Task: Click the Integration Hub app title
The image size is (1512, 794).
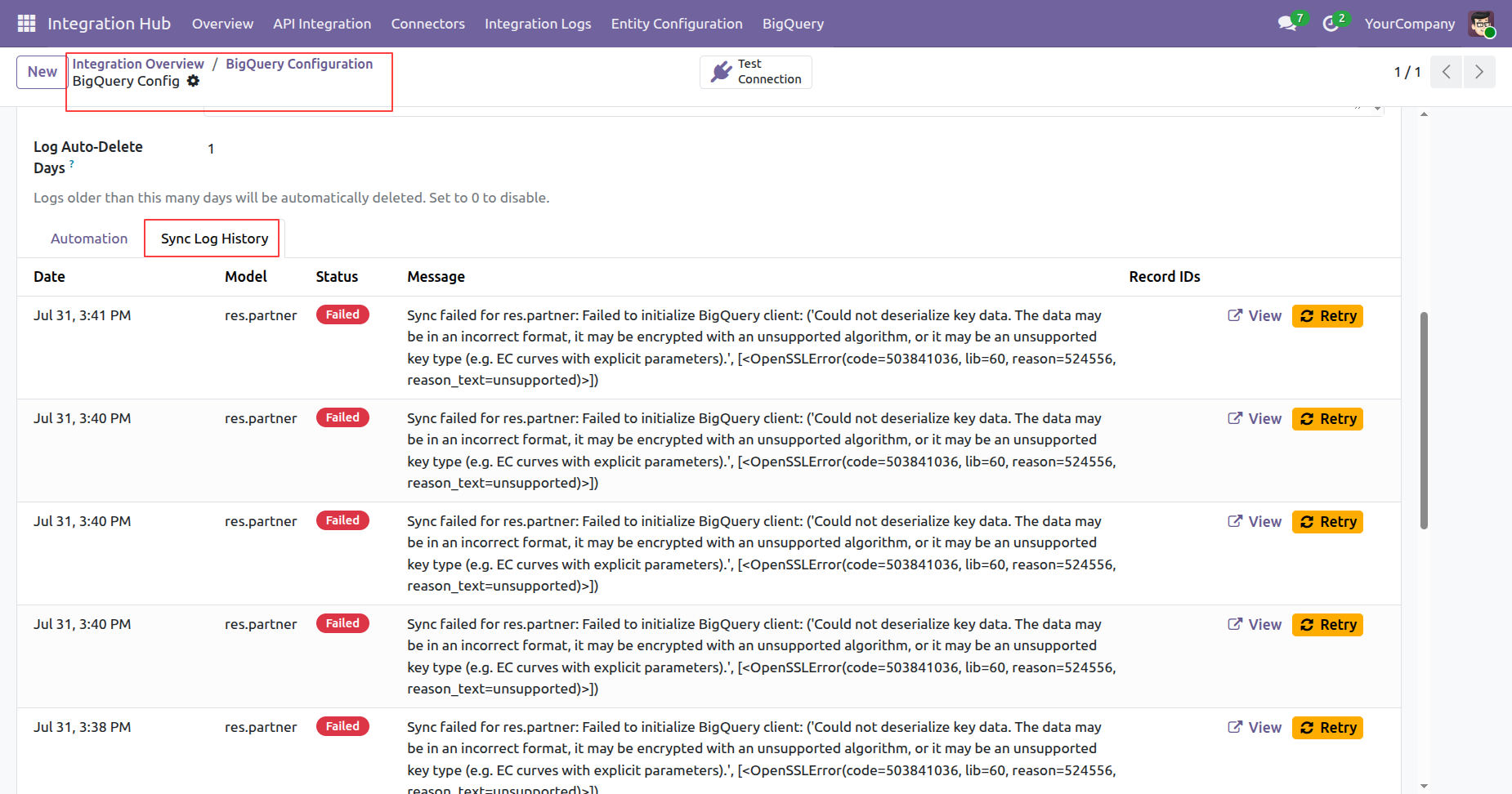Action: click(x=110, y=24)
